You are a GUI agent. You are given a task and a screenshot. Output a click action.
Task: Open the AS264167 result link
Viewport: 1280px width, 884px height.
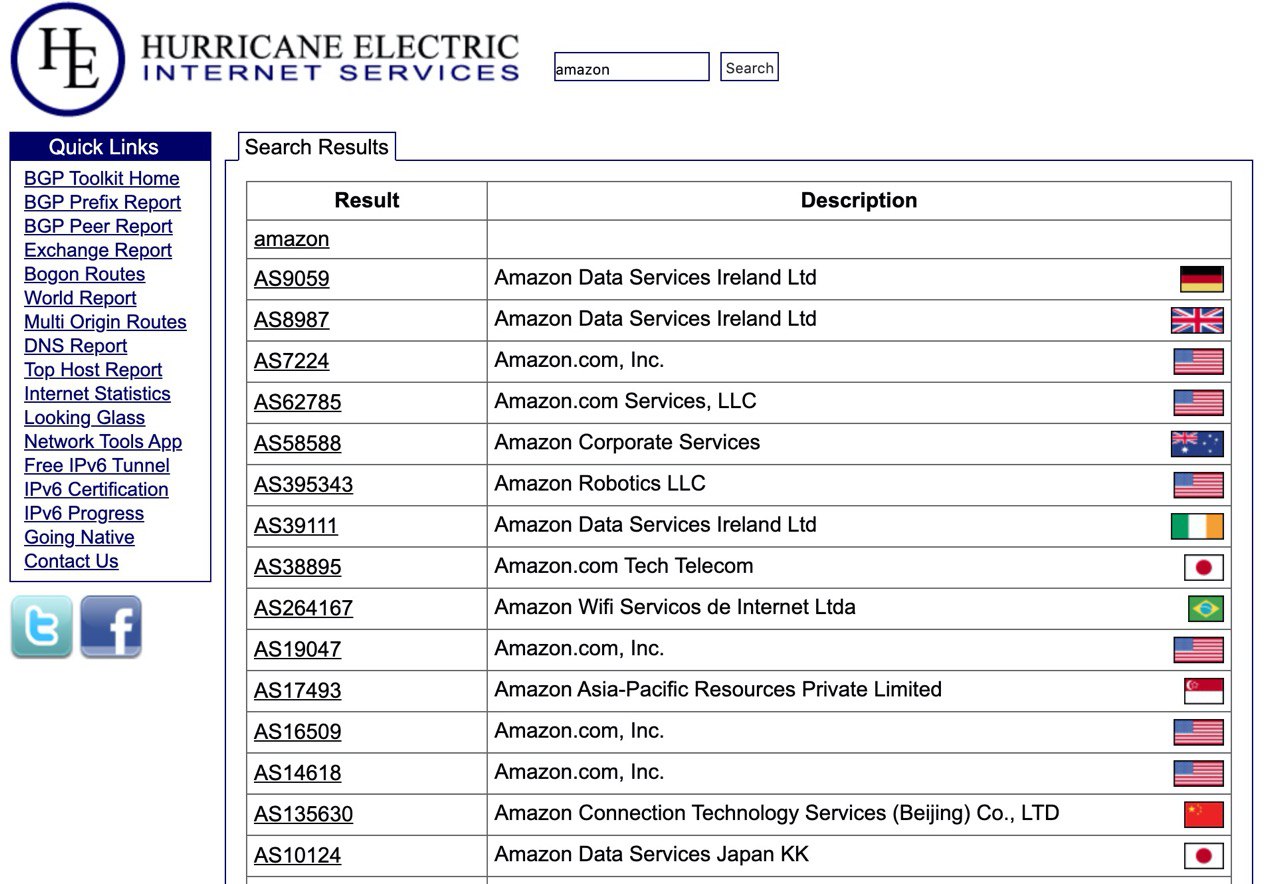coord(303,608)
